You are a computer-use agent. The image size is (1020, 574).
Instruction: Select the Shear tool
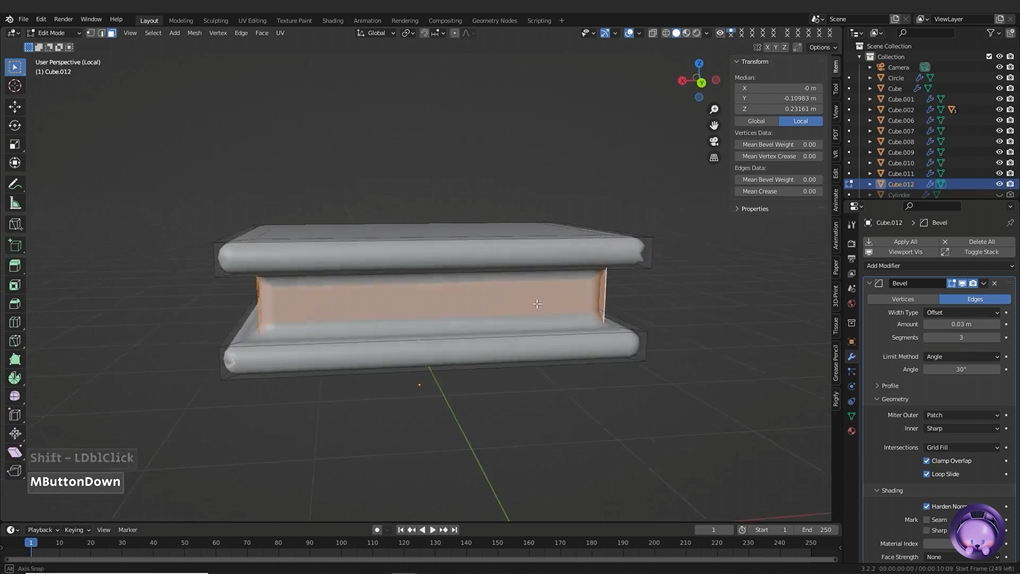coord(15,452)
